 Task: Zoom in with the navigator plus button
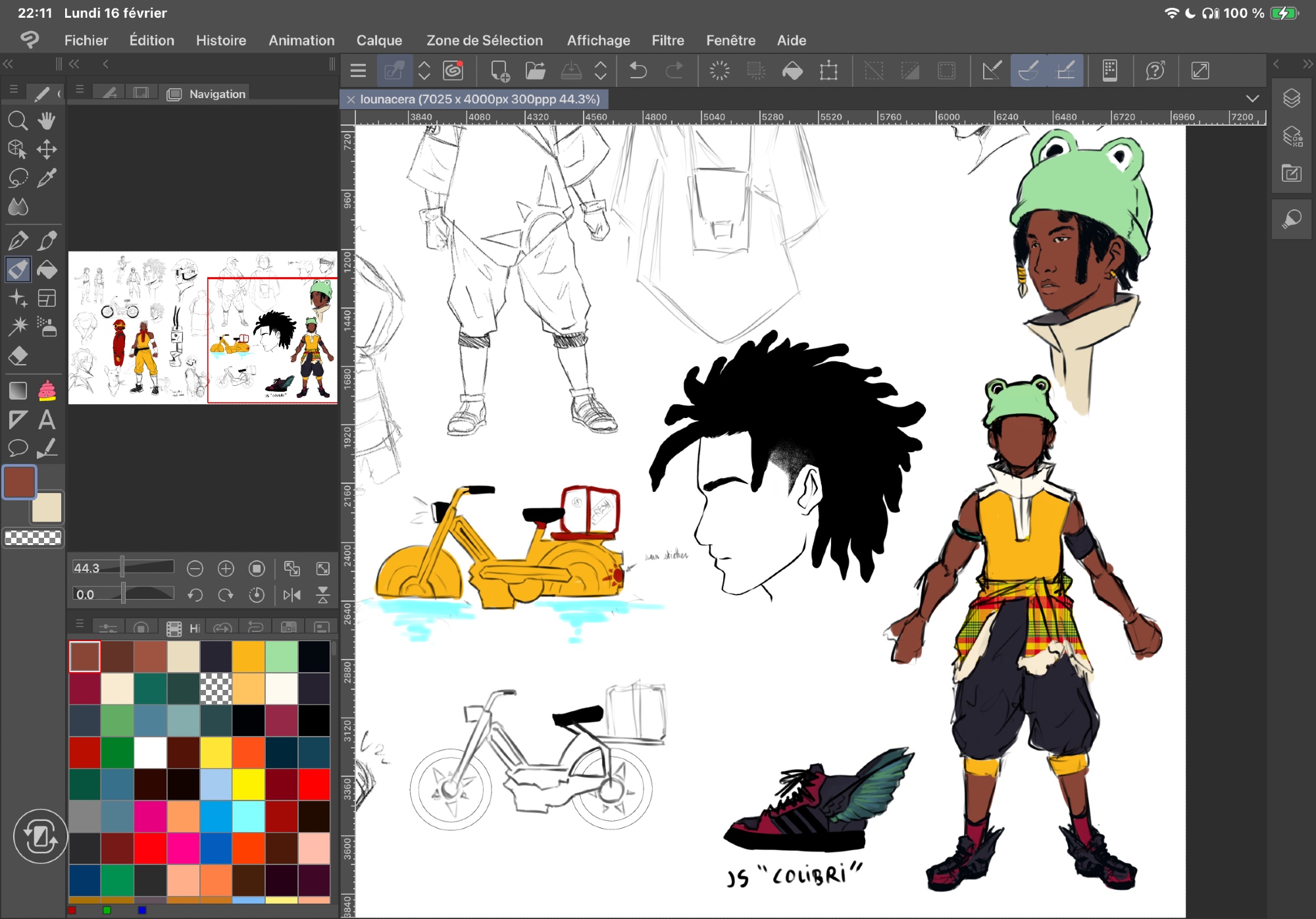pyautogui.click(x=226, y=568)
